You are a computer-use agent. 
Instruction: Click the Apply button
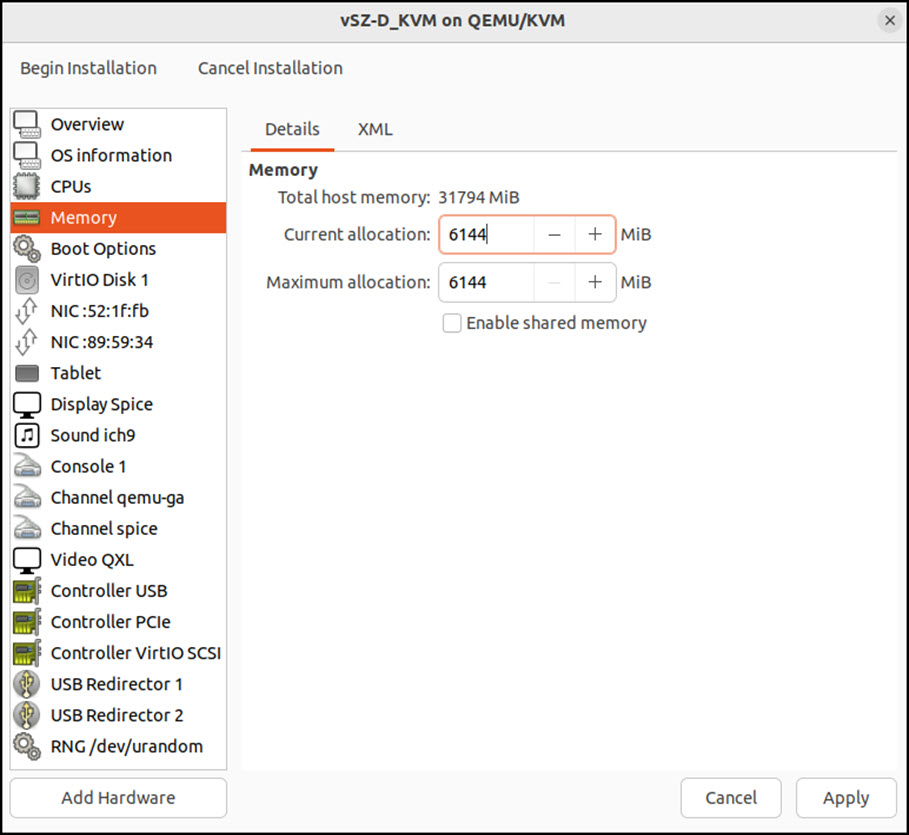846,798
